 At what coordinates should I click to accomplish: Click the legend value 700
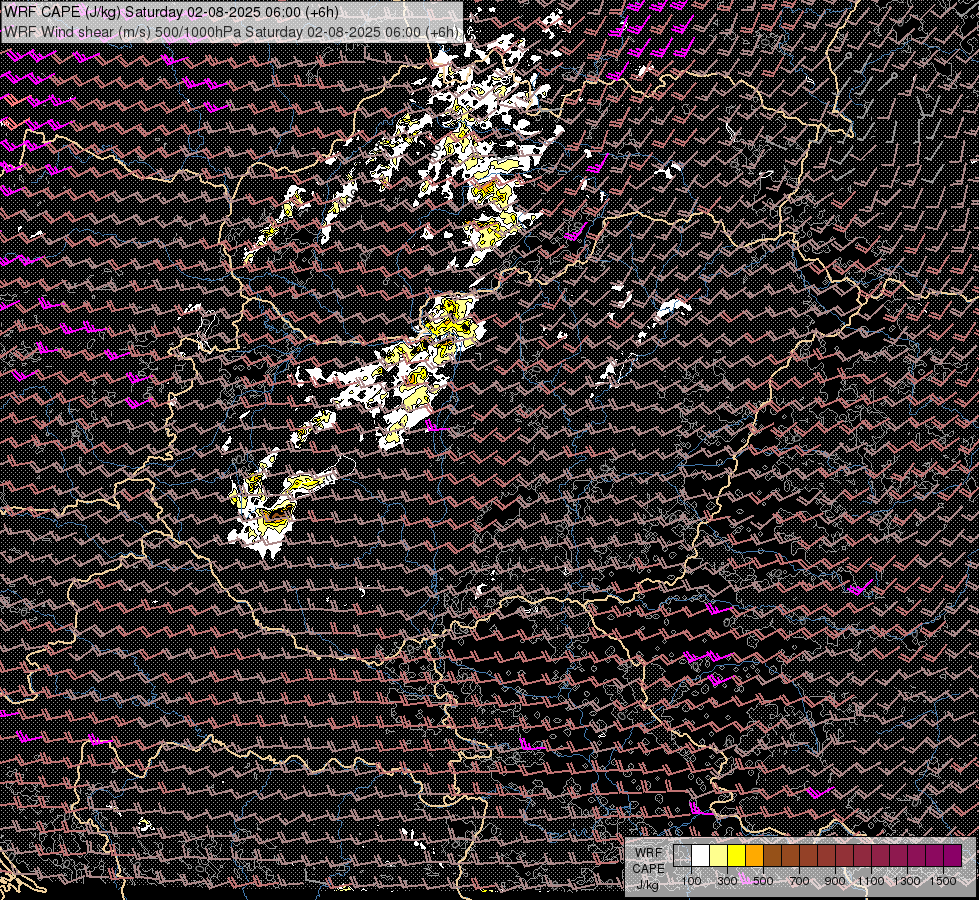coord(800,881)
